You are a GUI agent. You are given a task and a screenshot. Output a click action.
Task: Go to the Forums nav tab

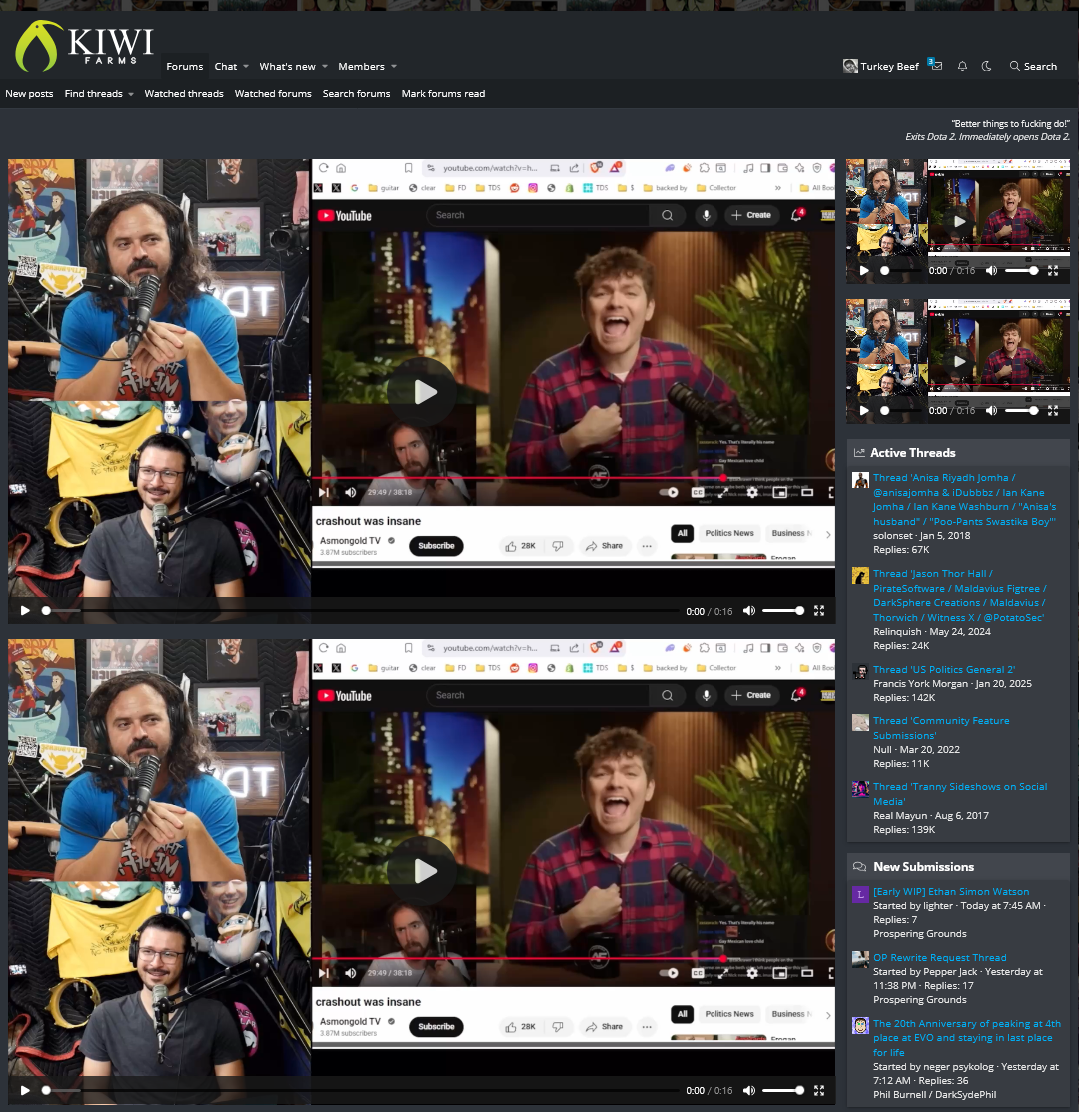[x=184, y=67]
